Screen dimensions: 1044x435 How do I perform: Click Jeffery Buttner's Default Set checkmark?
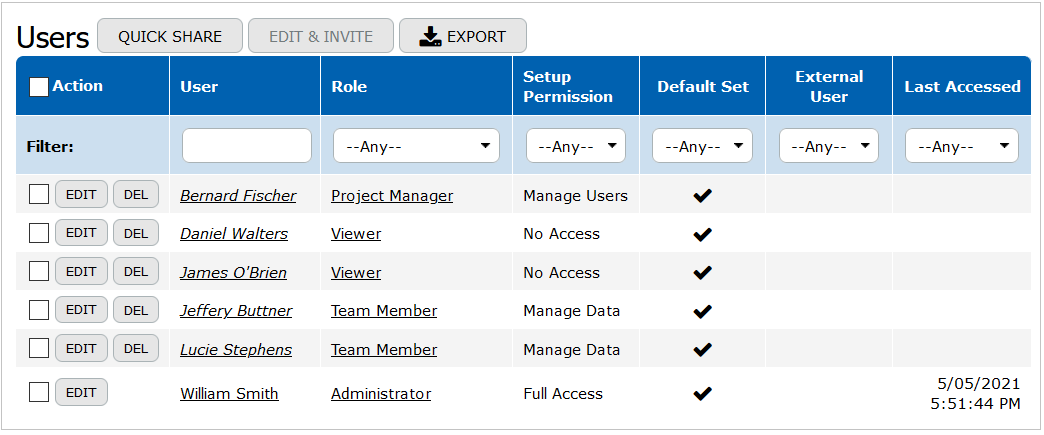click(702, 311)
